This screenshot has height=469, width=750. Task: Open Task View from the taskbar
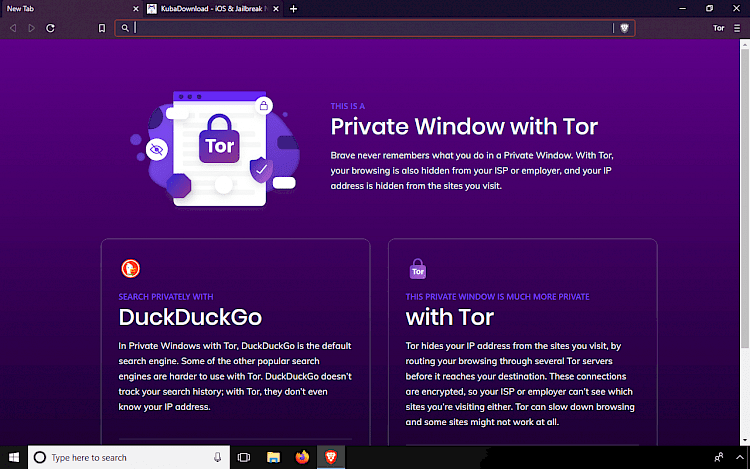pyautogui.click(x=244, y=458)
